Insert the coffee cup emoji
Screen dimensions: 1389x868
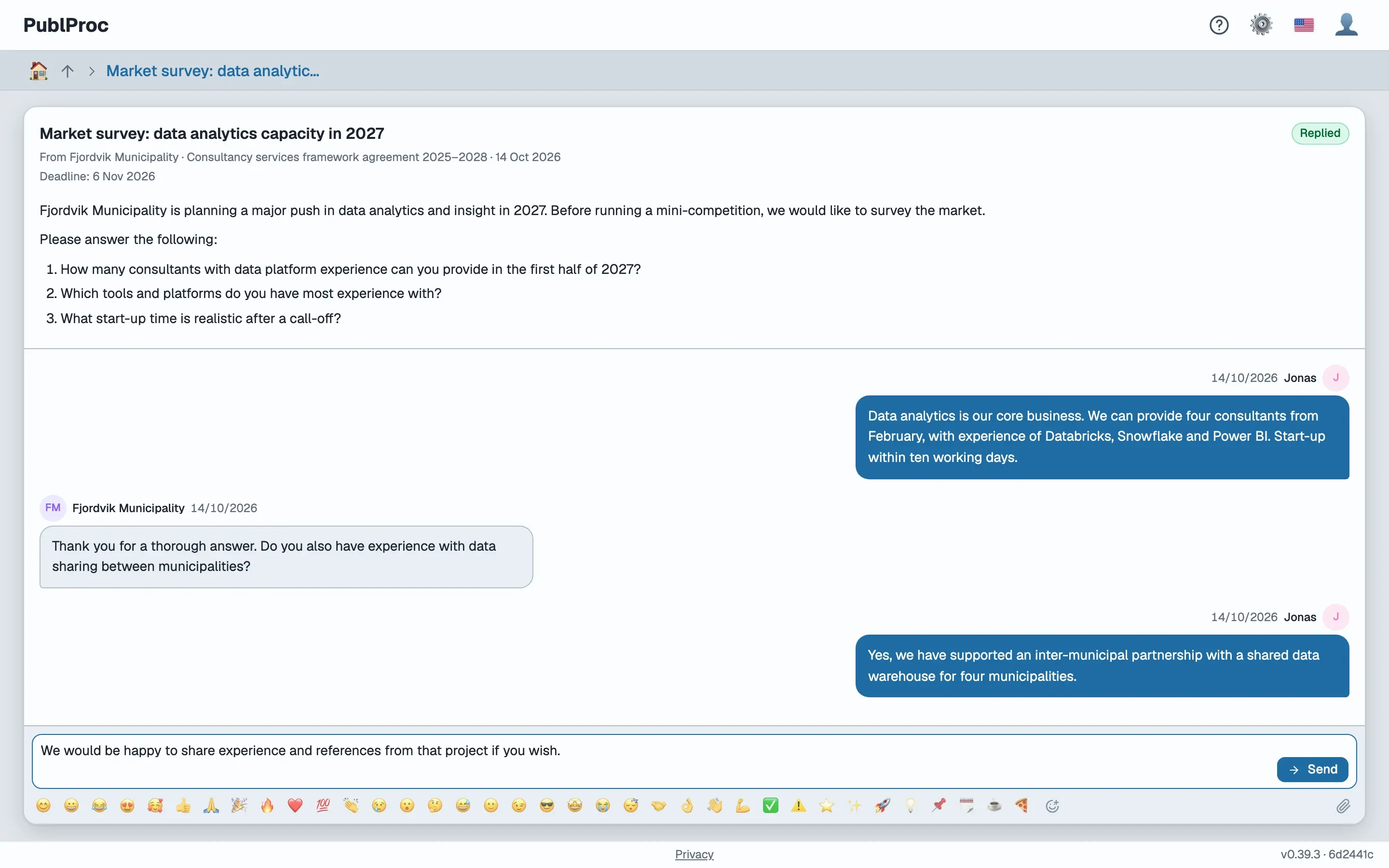994,806
